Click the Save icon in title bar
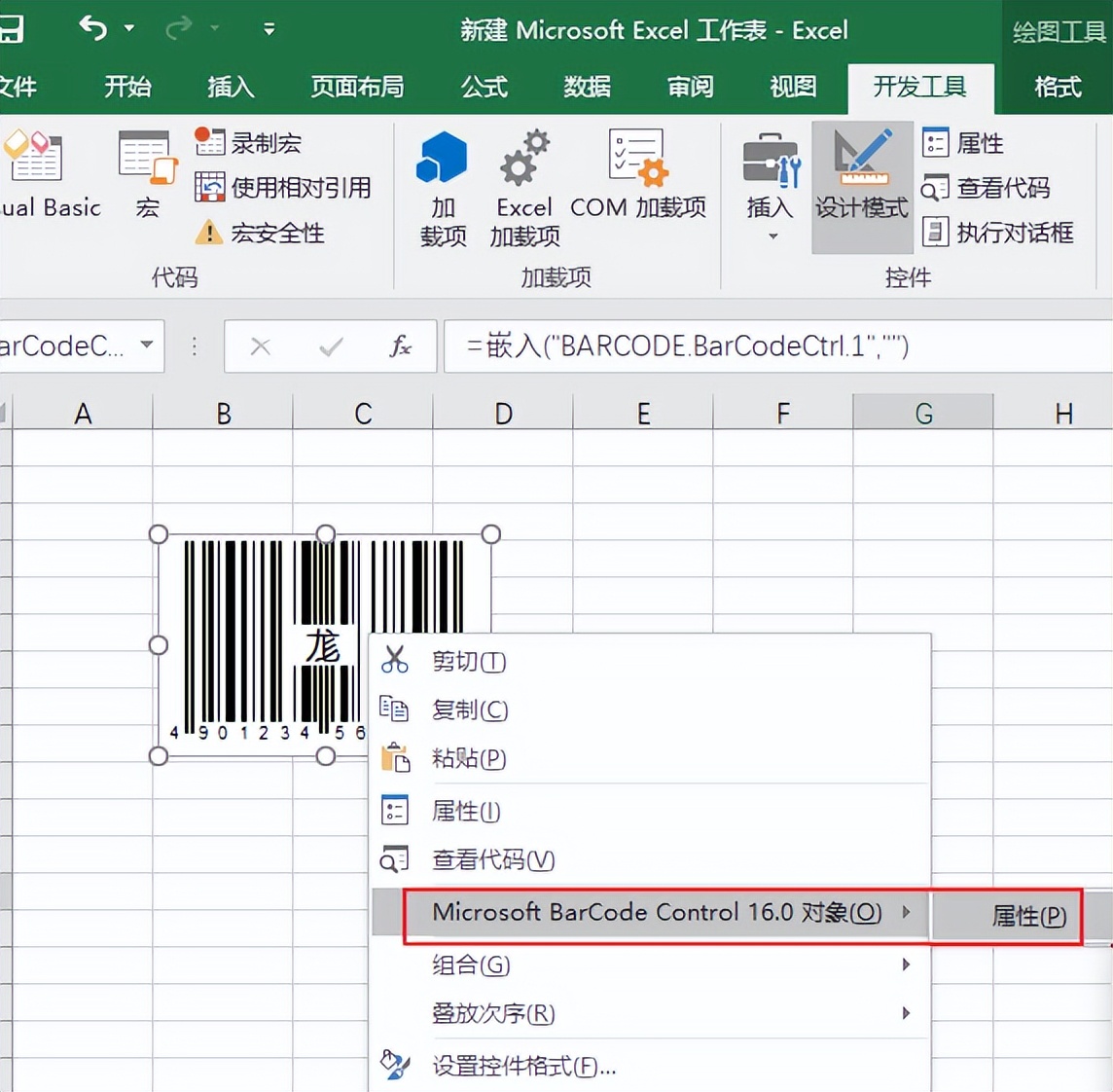The width and height of the screenshot is (1113, 1092). coord(11,28)
